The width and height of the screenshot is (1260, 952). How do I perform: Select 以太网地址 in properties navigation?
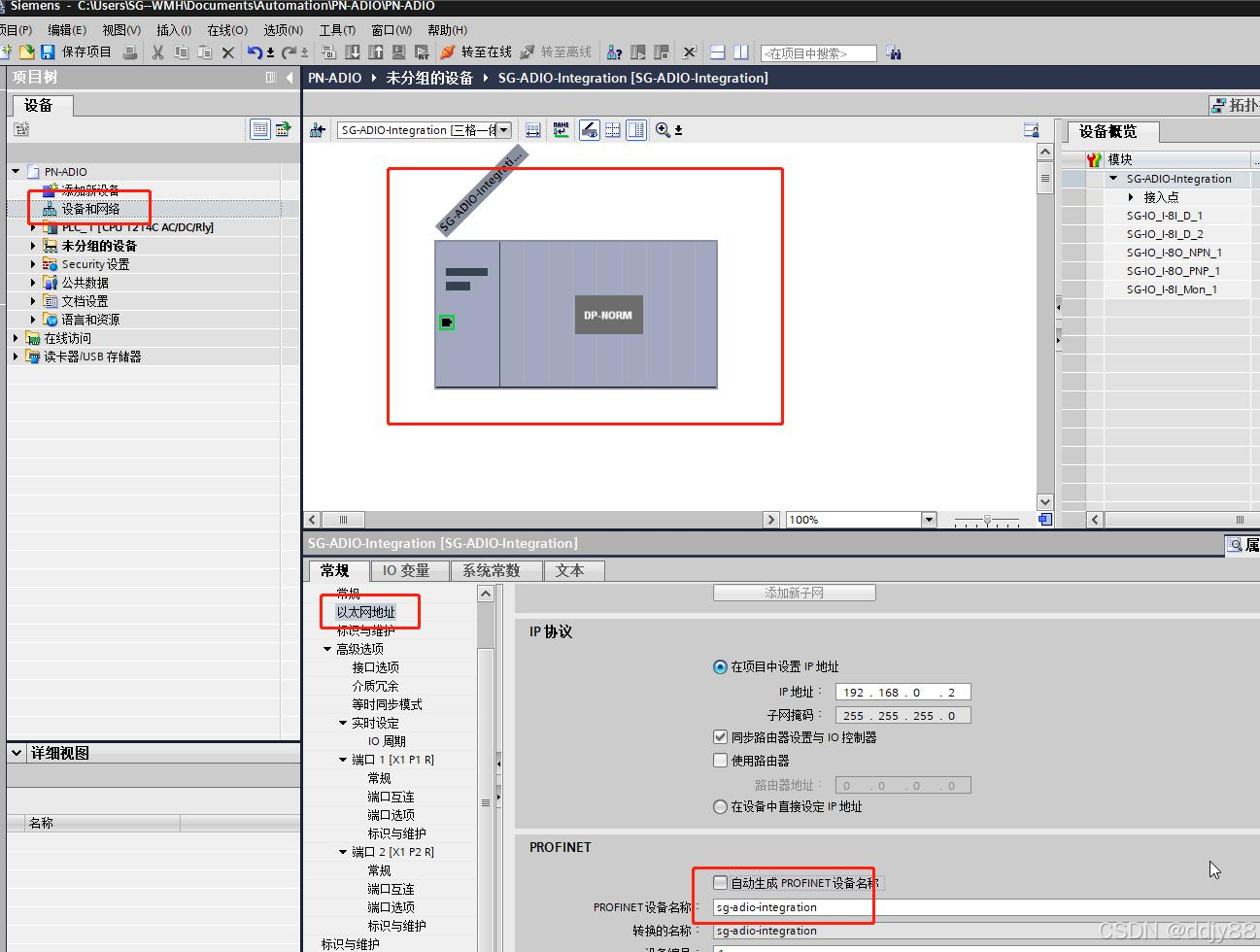tap(366, 612)
